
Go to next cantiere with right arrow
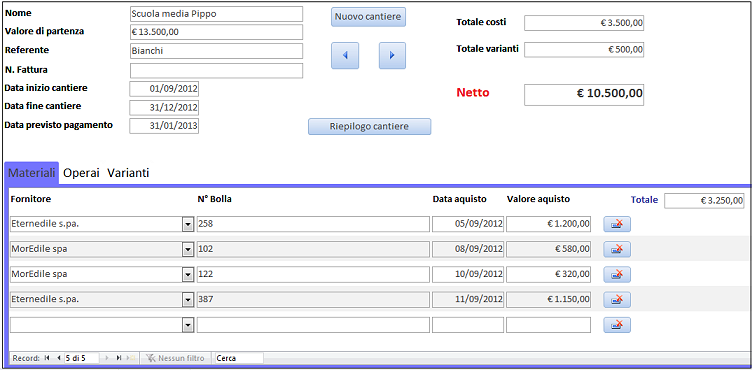(x=392, y=55)
